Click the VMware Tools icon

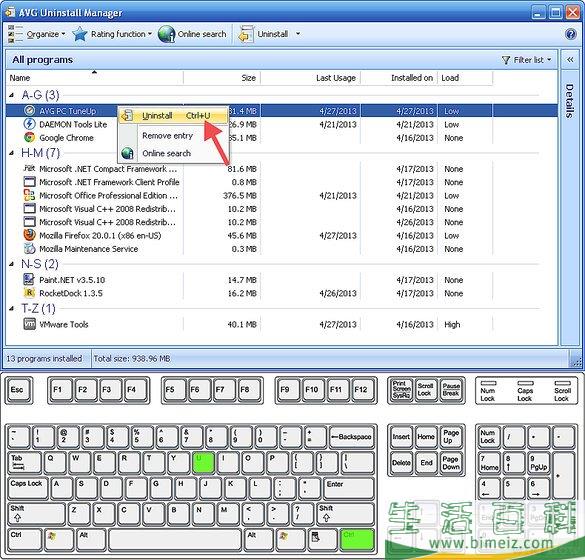tap(29, 324)
